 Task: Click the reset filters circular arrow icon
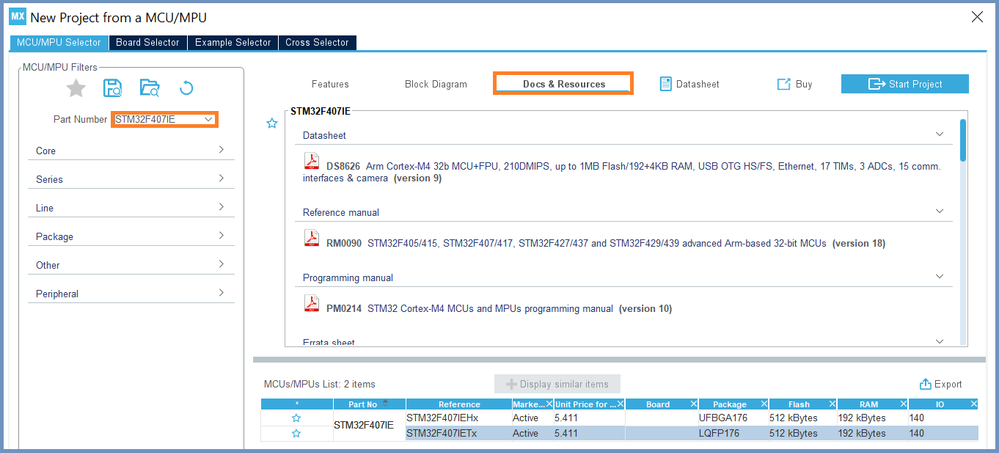pyautogui.click(x=186, y=88)
